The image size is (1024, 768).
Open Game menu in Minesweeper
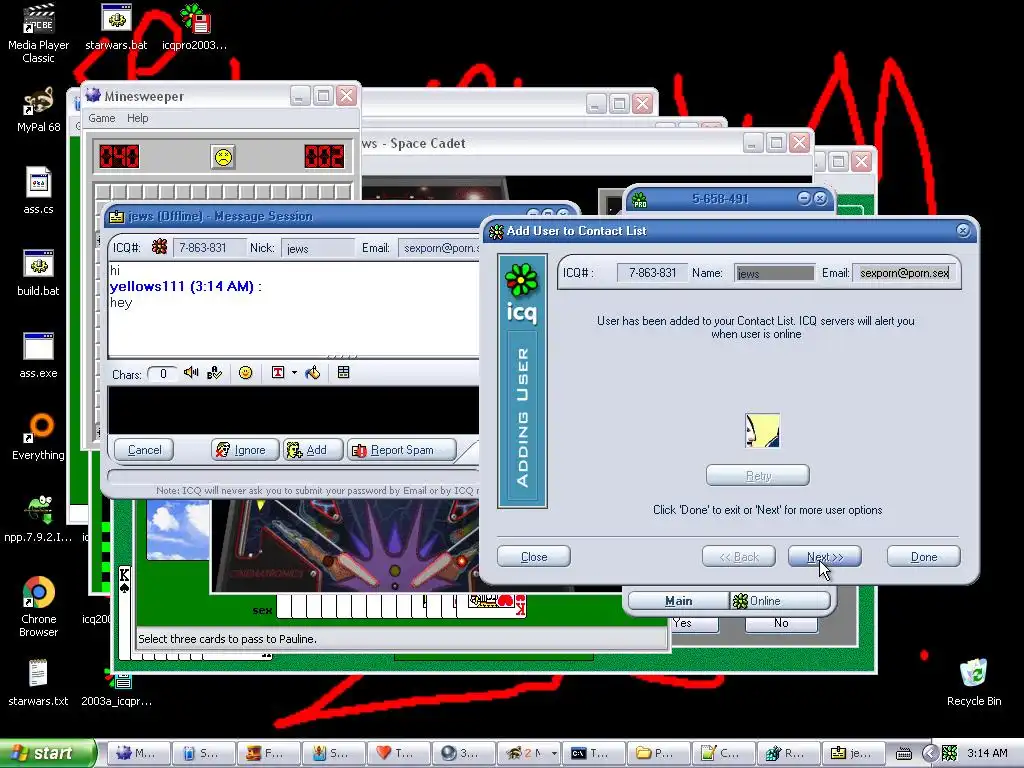(x=102, y=118)
